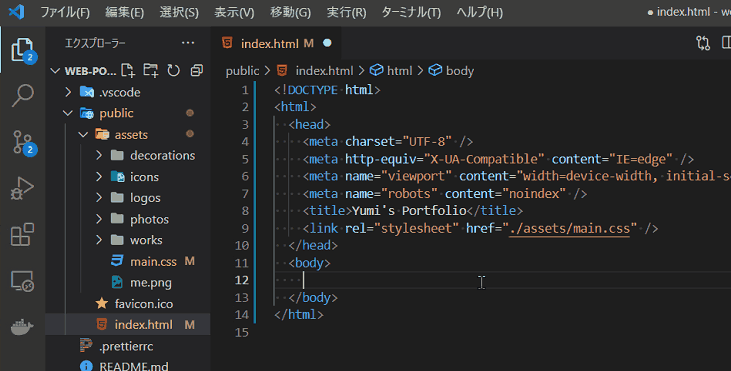Open me.png in the file tree
This screenshot has width=731, height=371.
pyautogui.click(x=150, y=282)
